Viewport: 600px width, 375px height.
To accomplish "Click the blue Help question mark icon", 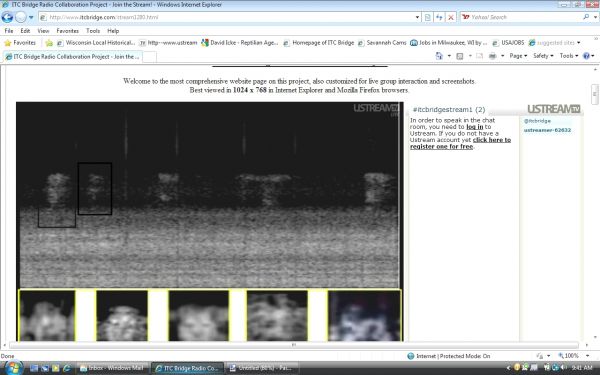I will (x=586, y=56).
